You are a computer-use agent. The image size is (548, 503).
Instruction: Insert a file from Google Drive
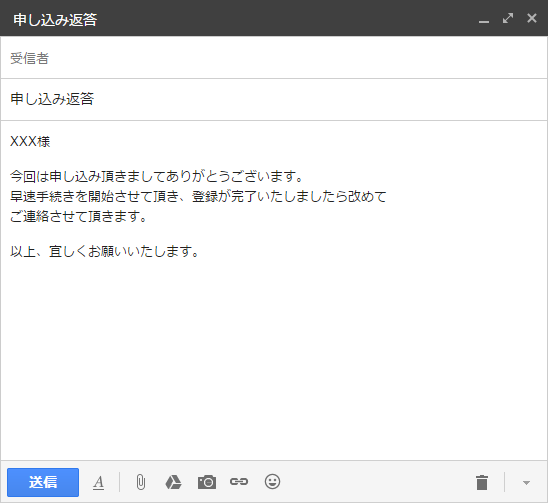pyautogui.click(x=173, y=482)
